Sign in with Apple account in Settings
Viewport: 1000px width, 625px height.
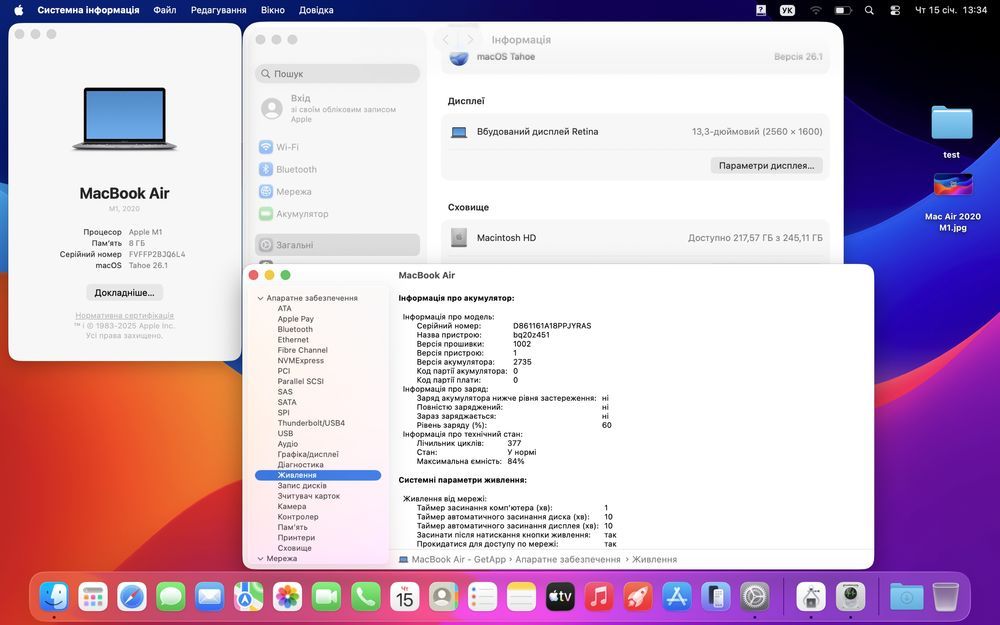pos(337,108)
